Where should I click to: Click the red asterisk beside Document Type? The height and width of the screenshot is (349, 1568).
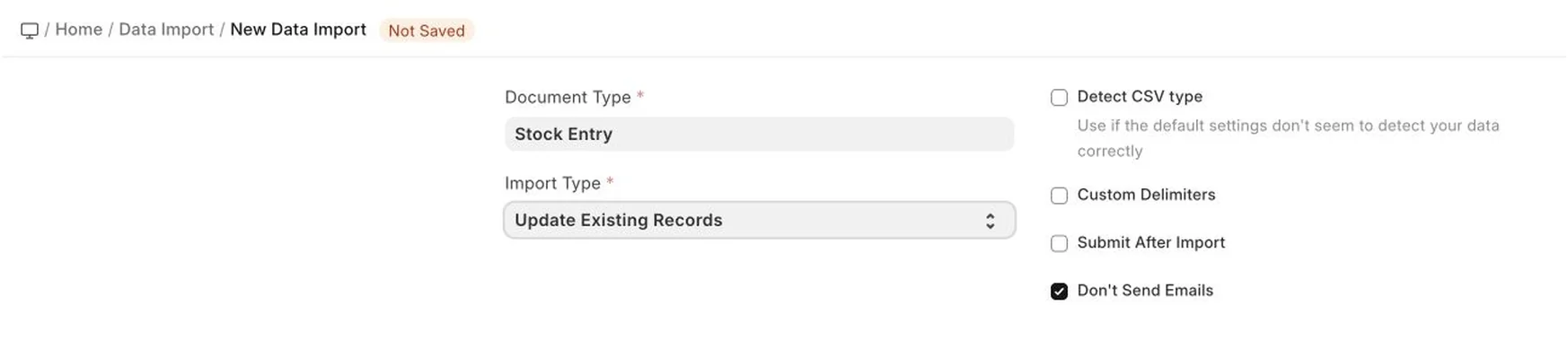click(x=640, y=95)
